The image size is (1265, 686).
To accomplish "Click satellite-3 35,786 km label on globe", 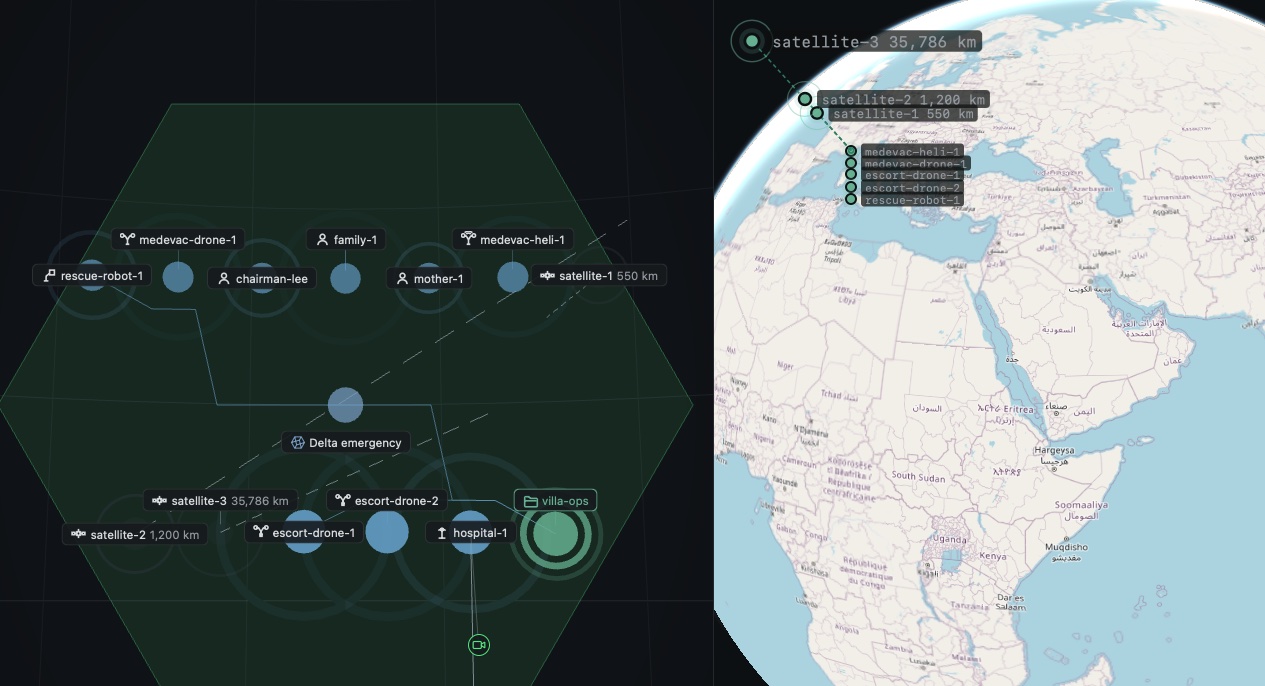I will click(876, 42).
